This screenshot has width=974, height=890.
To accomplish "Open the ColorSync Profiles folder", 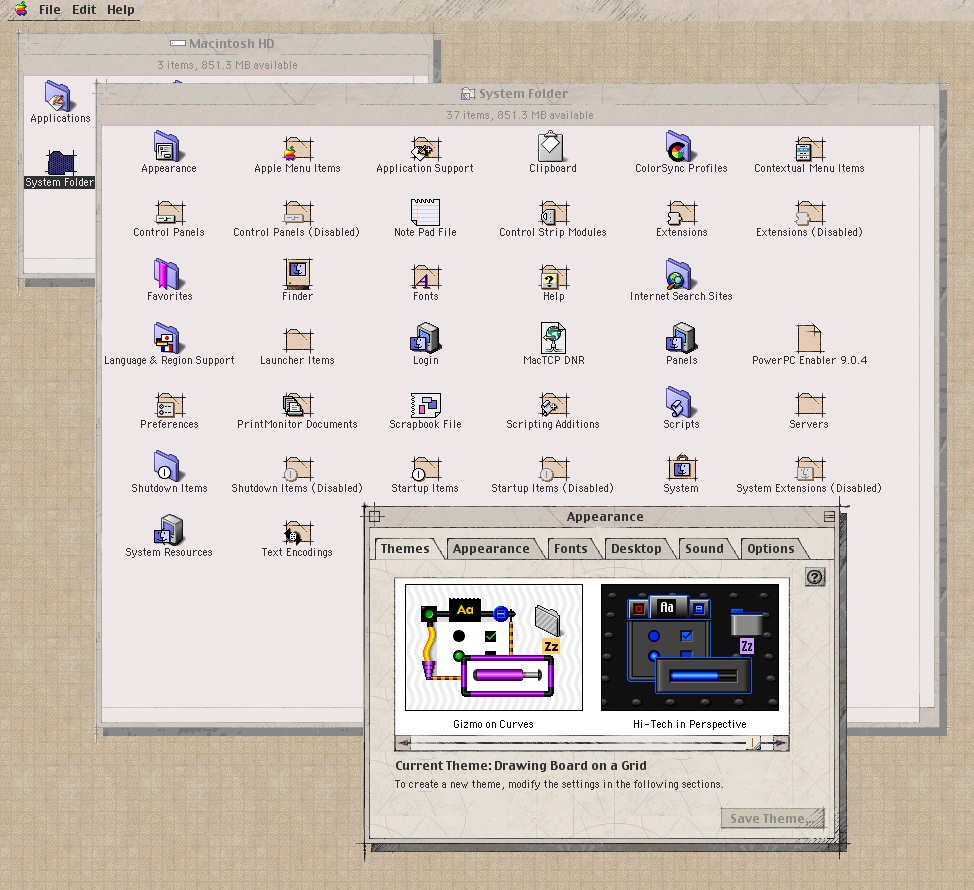I will pyautogui.click(x=678, y=147).
